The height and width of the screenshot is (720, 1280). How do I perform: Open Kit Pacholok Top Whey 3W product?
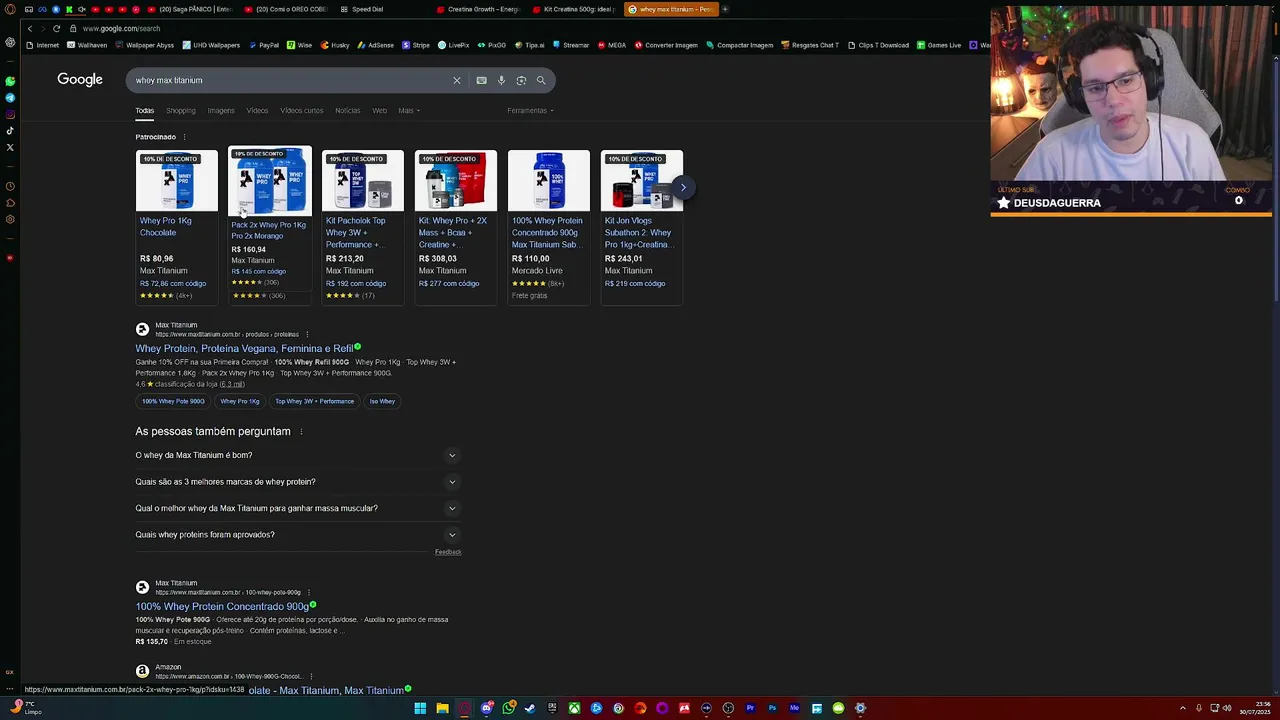coord(362,227)
